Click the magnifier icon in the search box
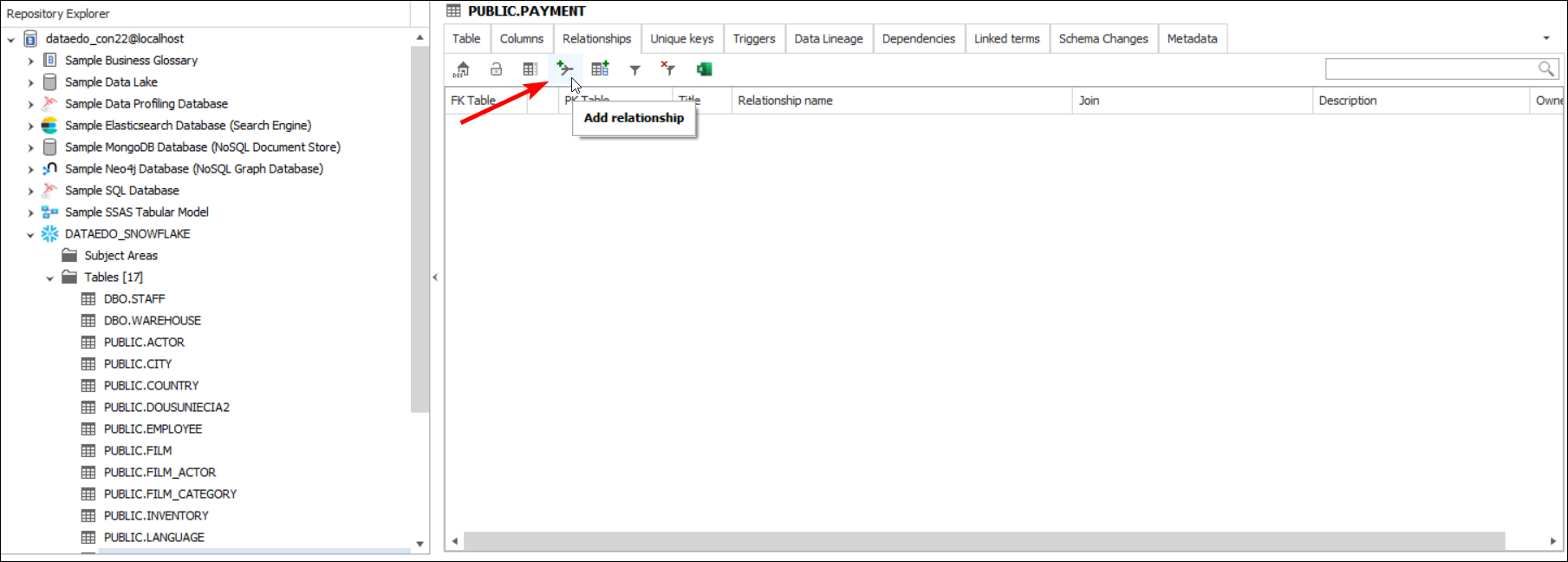 tap(1545, 69)
